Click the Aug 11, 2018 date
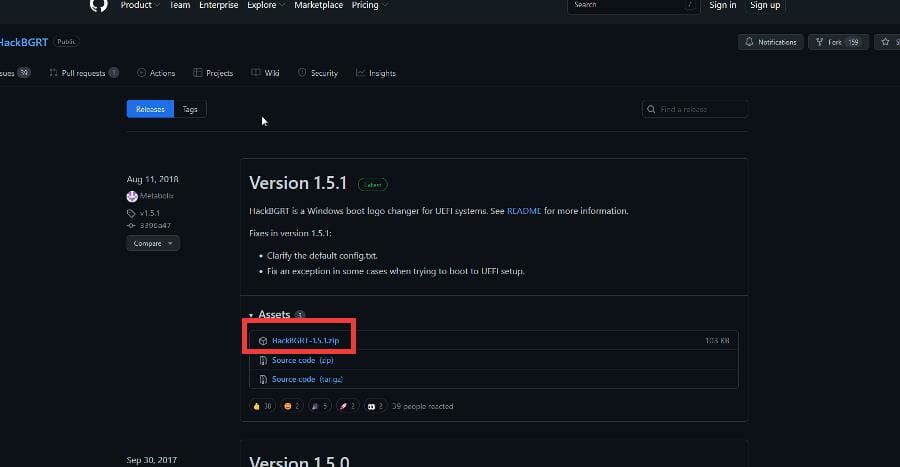The width and height of the screenshot is (900, 467). pos(152,179)
